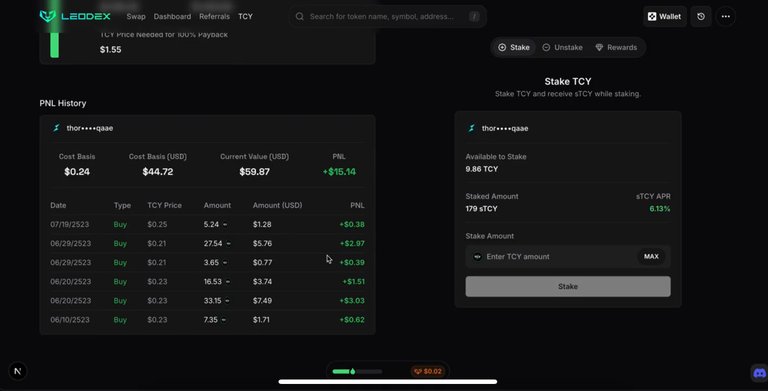Click the 6.13% sTCY APR value
Image resolution: width=768 pixels, height=391 pixels.
pyautogui.click(x=660, y=209)
